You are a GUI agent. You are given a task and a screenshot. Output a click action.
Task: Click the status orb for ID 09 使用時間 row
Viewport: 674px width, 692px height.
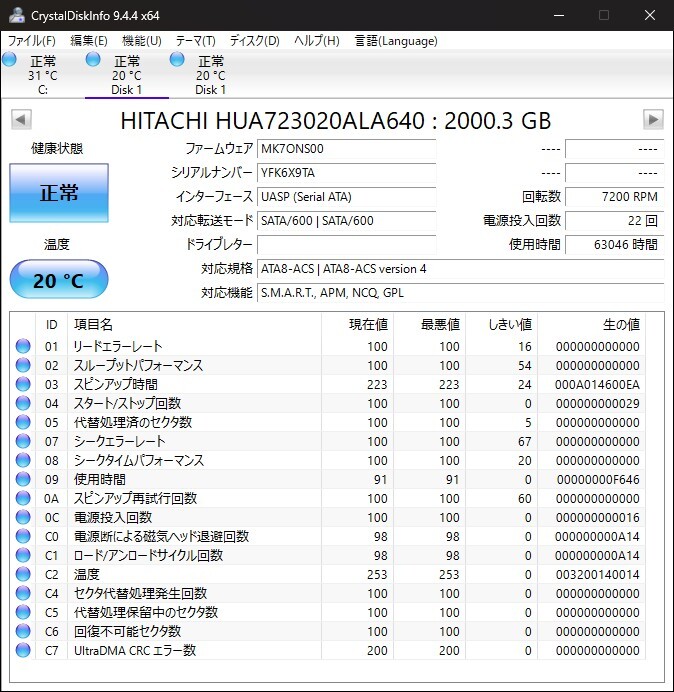[x=23, y=479]
